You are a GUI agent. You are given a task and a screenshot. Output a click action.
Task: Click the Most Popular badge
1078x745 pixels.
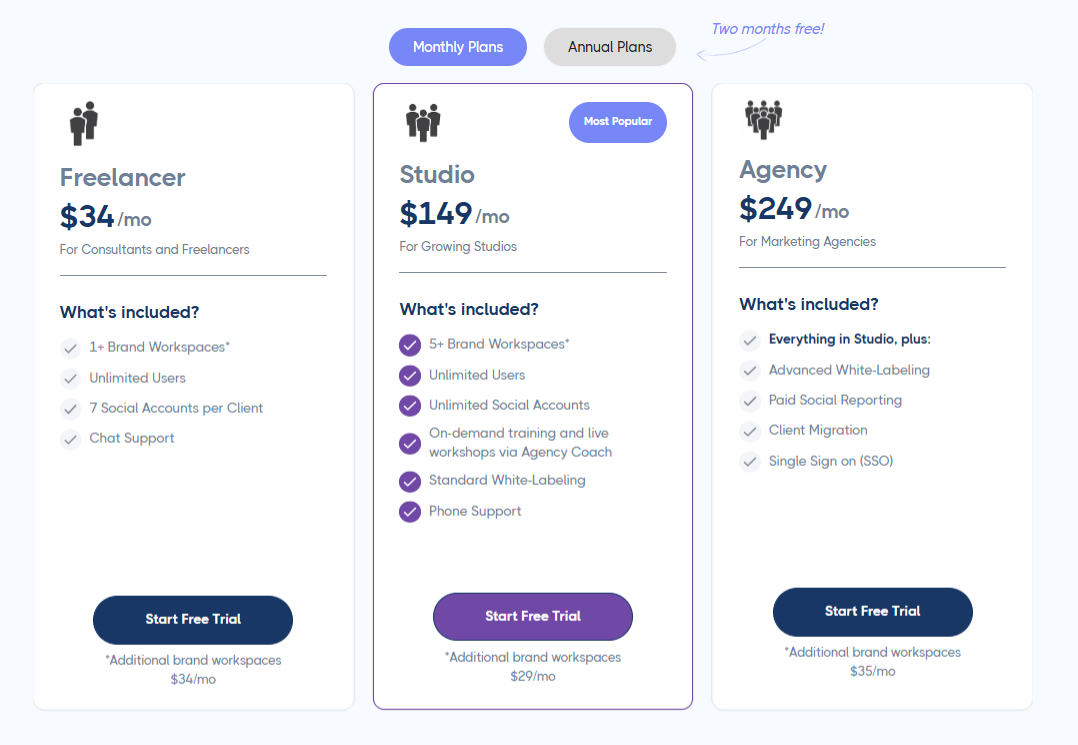pos(617,121)
